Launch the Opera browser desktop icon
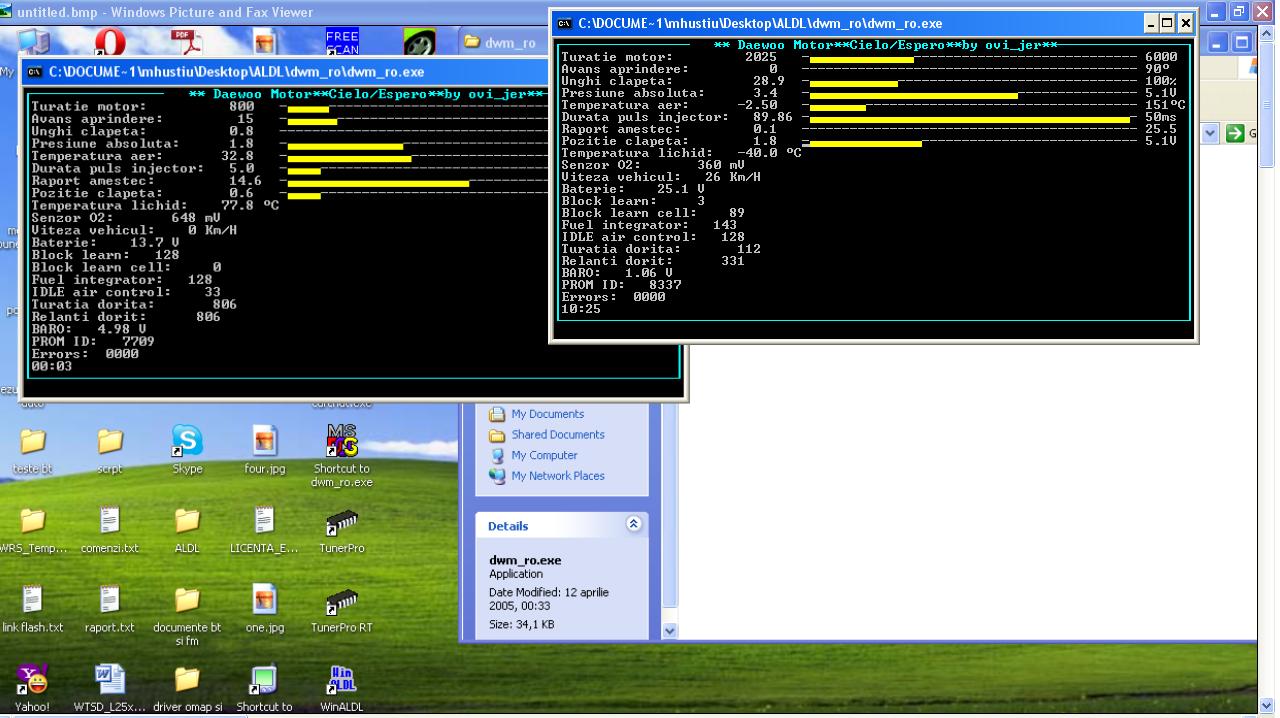The image size is (1280, 718). 110,43
